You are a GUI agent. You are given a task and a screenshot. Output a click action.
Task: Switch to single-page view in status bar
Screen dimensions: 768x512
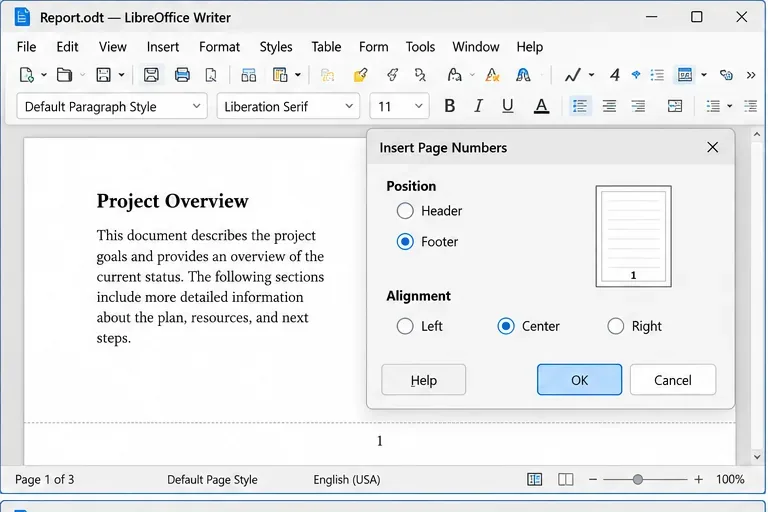click(x=534, y=479)
